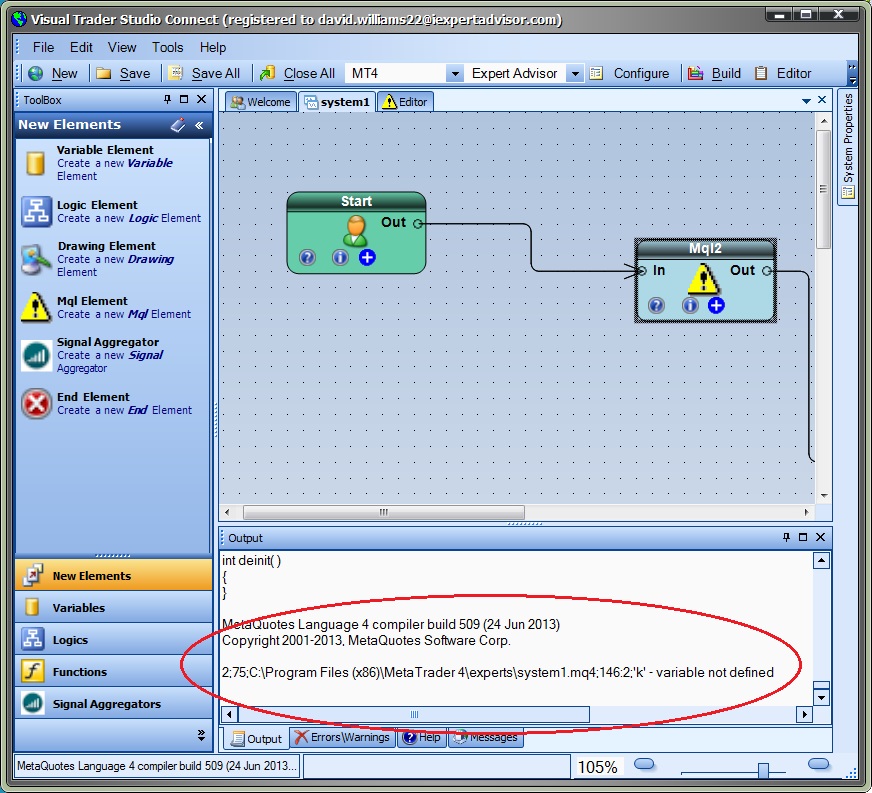Click the help icon on Start node

(x=307, y=258)
